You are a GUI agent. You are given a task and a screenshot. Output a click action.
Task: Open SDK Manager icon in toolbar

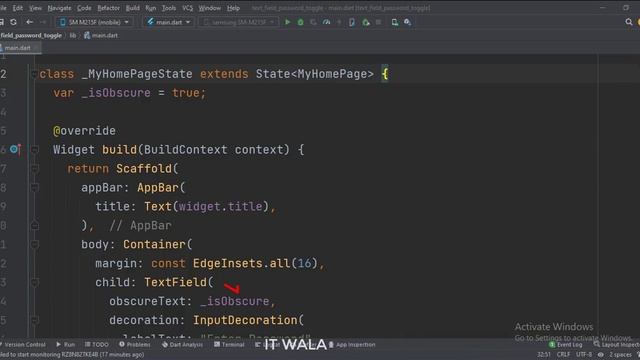click(x=407, y=22)
